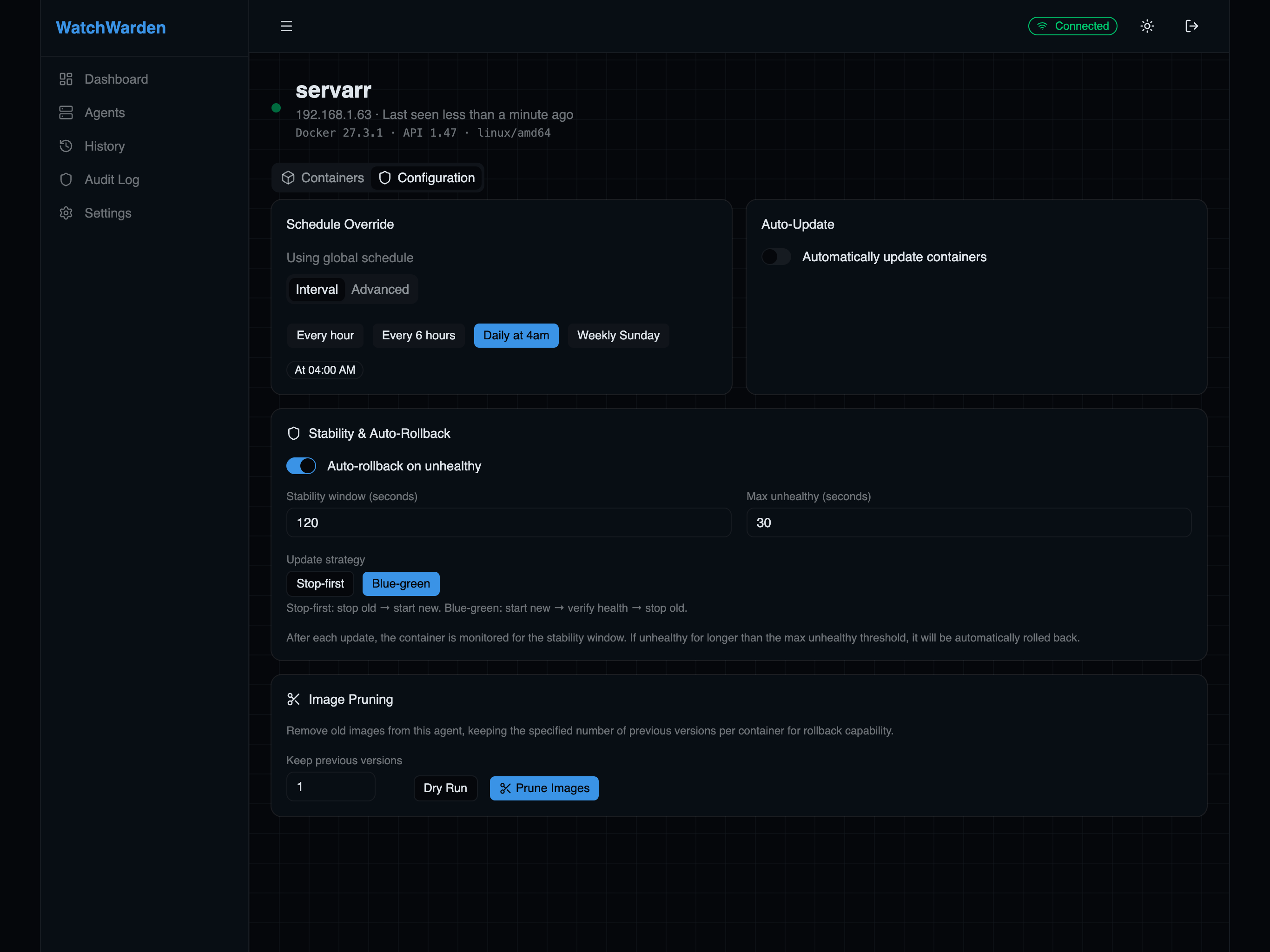Open Dashboard via its grid icon

click(x=66, y=79)
